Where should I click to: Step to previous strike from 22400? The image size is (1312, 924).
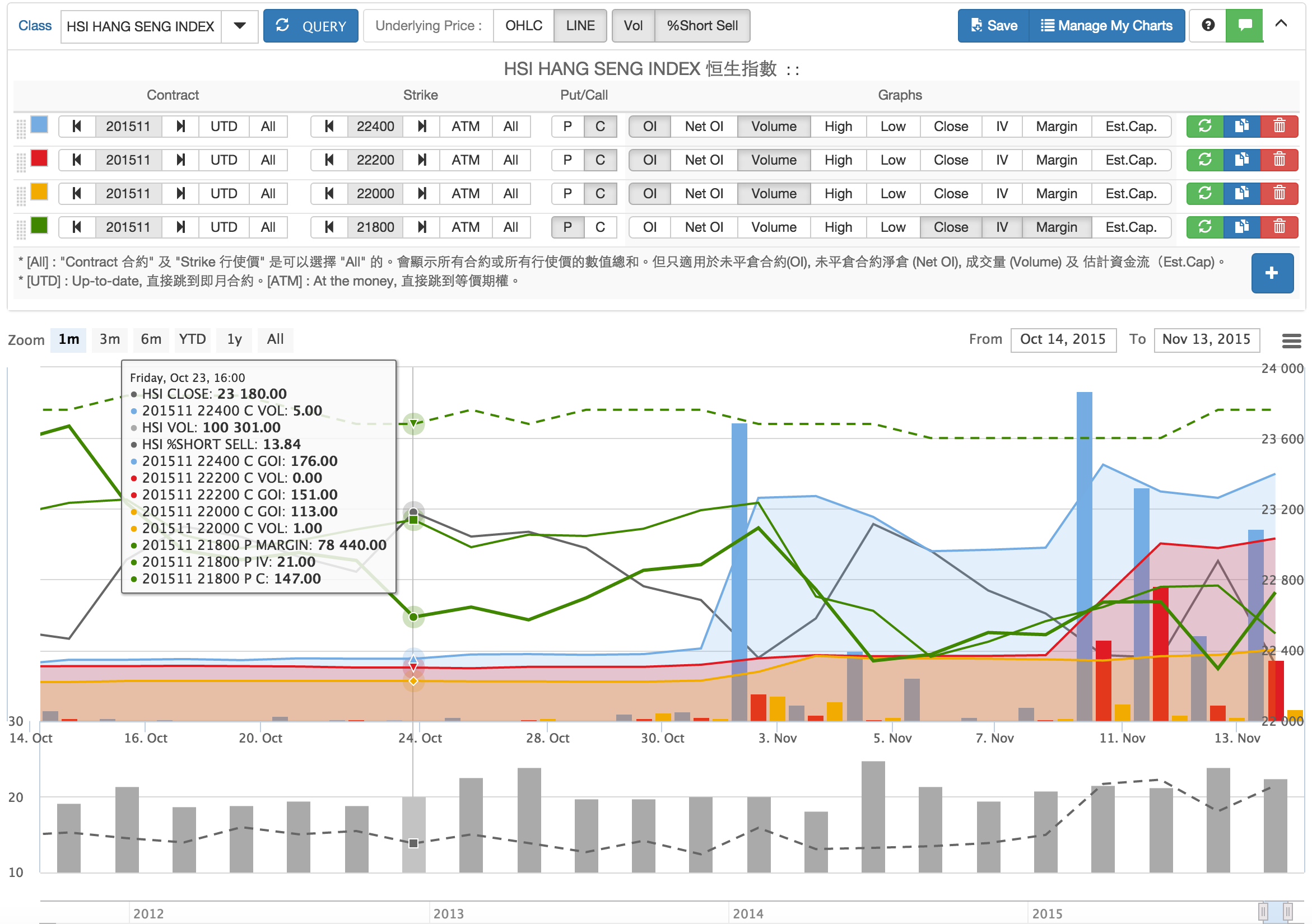pyautogui.click(x=329, y=126)
